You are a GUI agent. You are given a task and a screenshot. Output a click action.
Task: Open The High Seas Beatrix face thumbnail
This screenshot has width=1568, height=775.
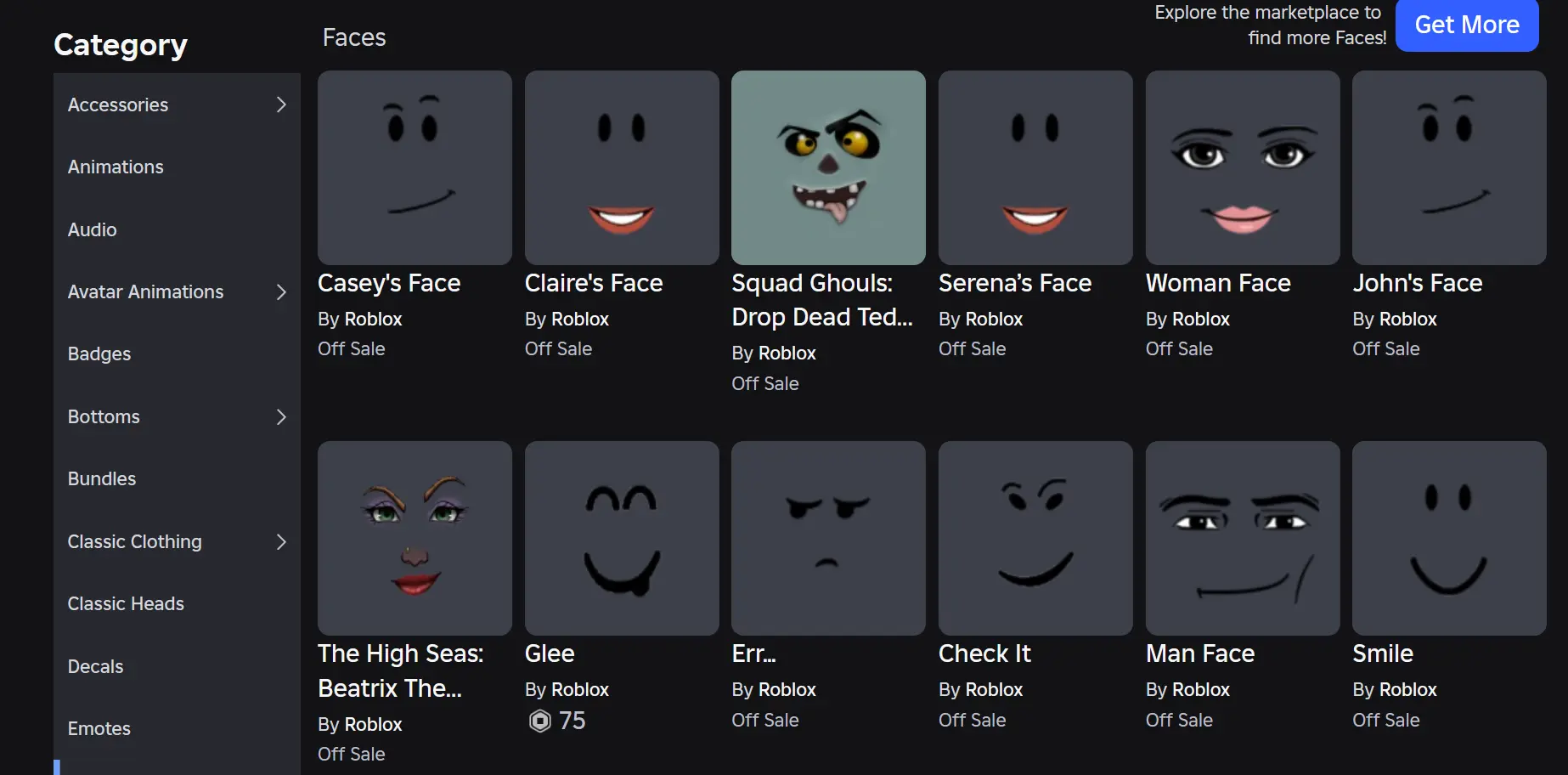click(415, 538)
